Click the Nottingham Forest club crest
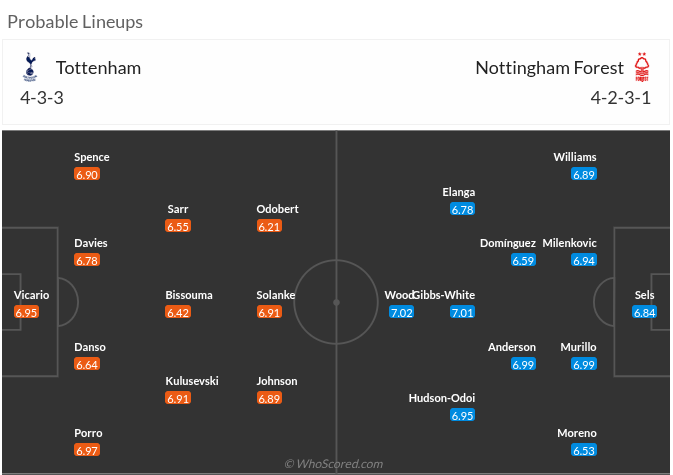 click(642, 67)
